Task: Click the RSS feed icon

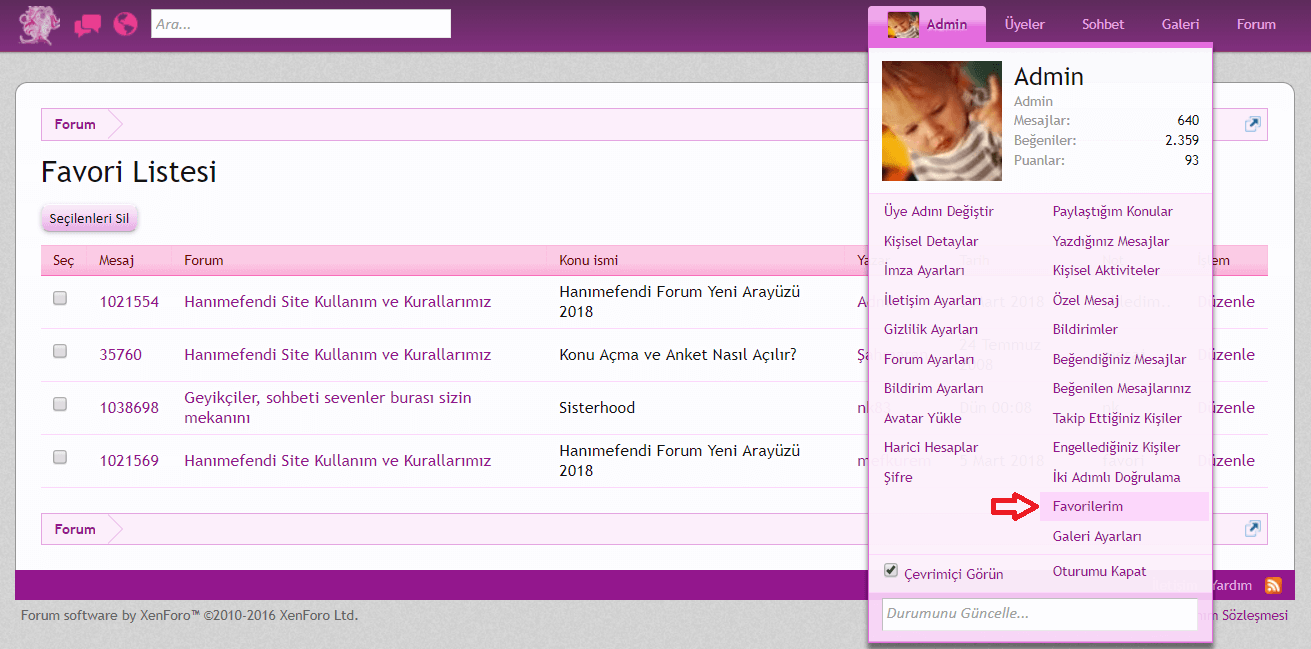Action: click(x=1273, y=585)
